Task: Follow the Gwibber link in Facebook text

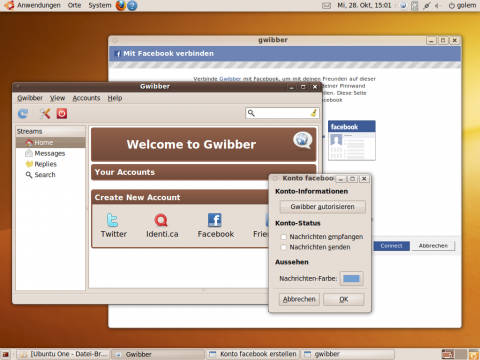Action: pyautogui.click(x=230, y=79)
